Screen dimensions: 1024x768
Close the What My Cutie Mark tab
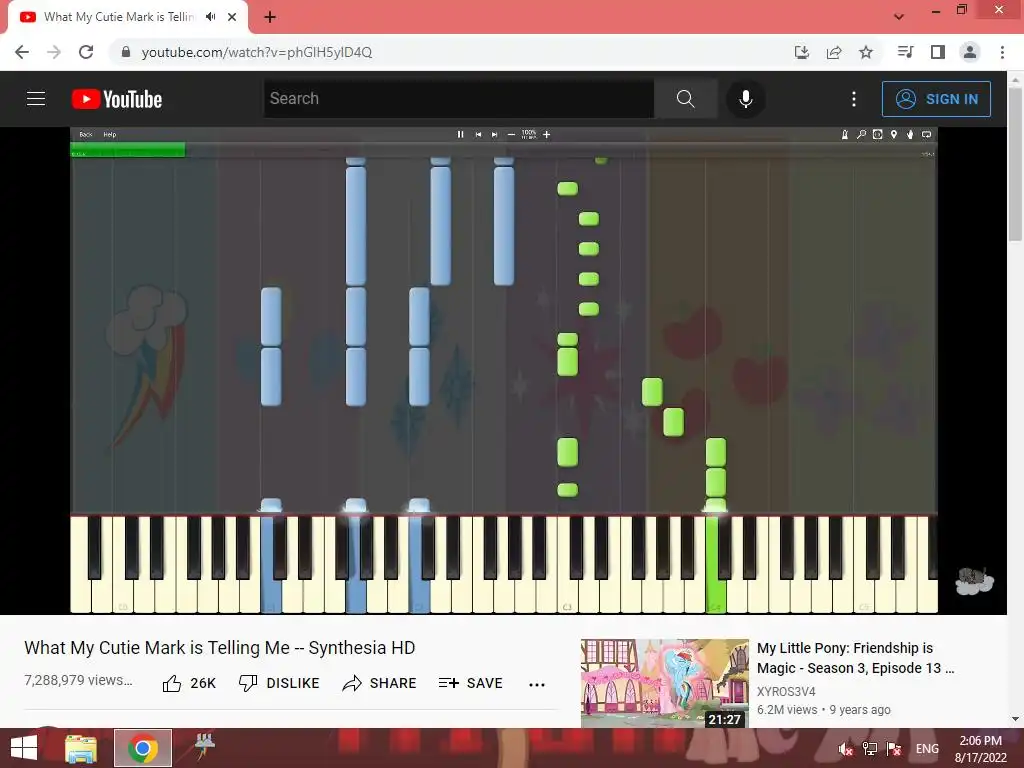click(232, 17)
